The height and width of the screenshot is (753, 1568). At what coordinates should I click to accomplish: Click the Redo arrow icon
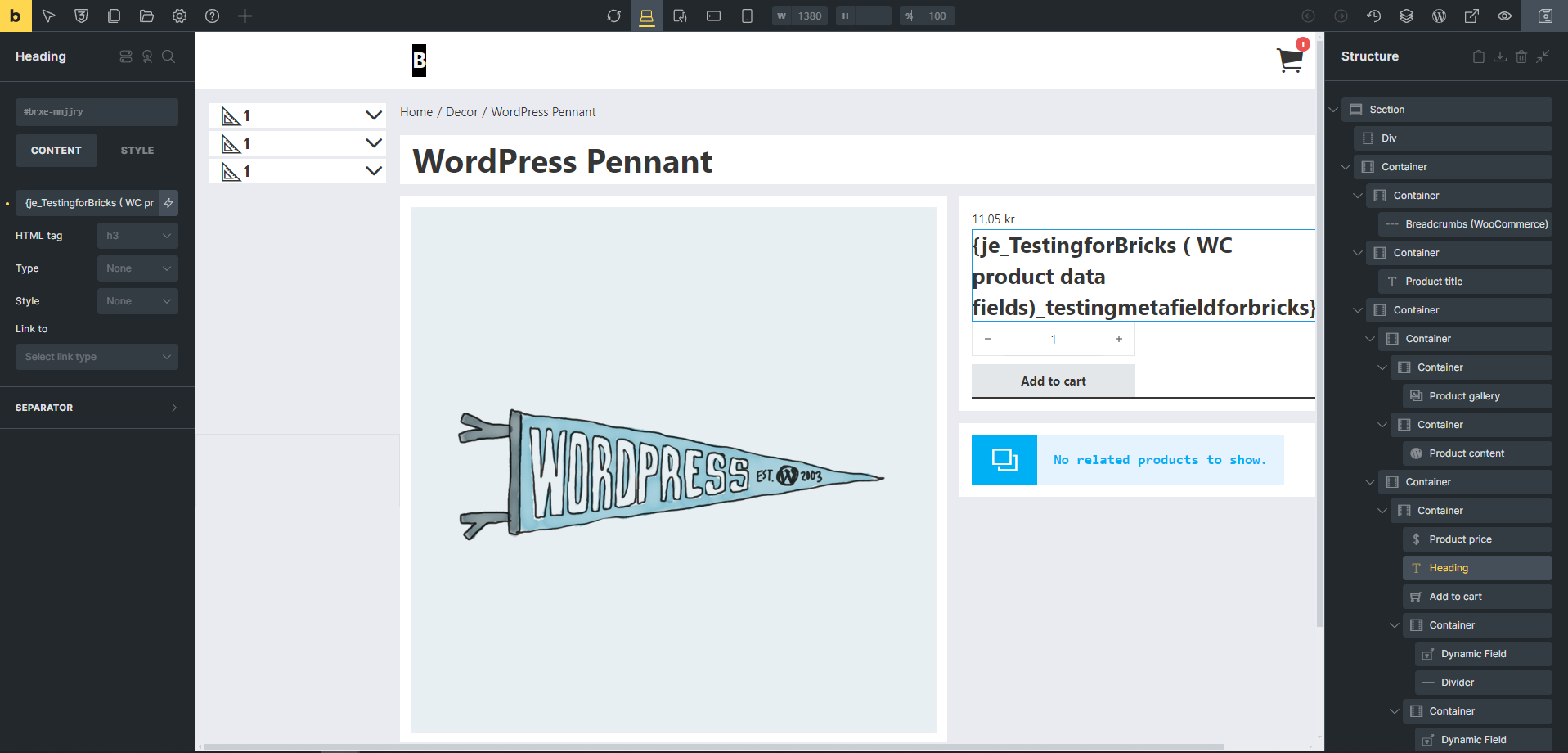coord(1341,16)
